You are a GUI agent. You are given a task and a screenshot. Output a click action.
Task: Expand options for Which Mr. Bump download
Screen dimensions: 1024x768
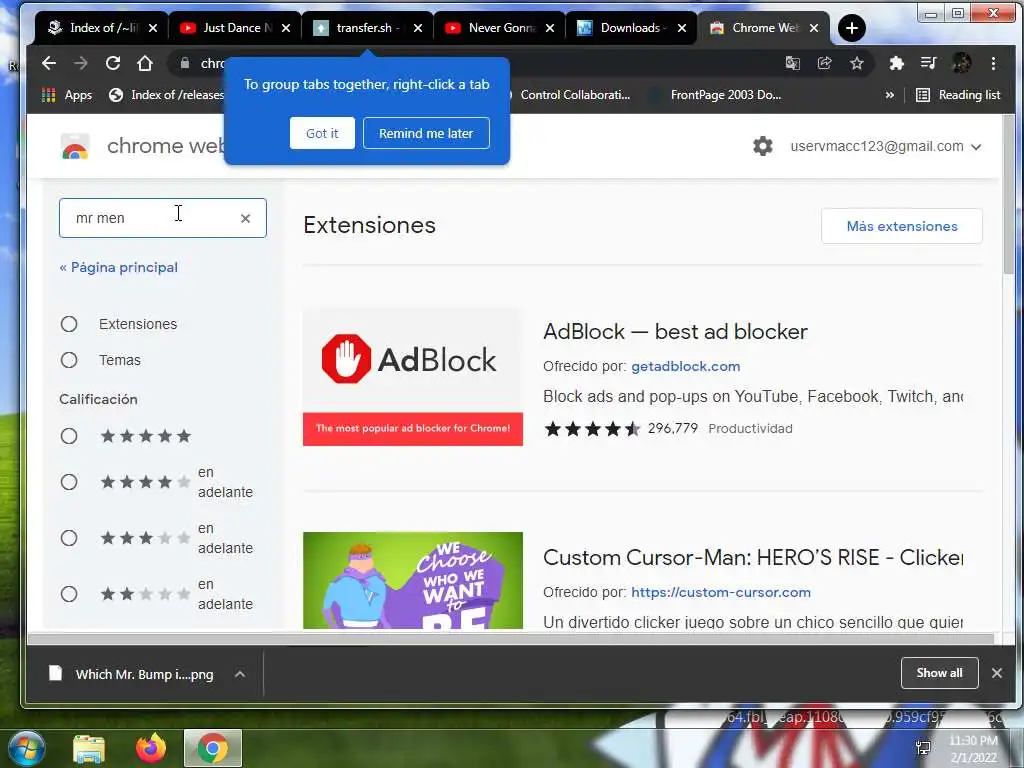click(240, 674)
